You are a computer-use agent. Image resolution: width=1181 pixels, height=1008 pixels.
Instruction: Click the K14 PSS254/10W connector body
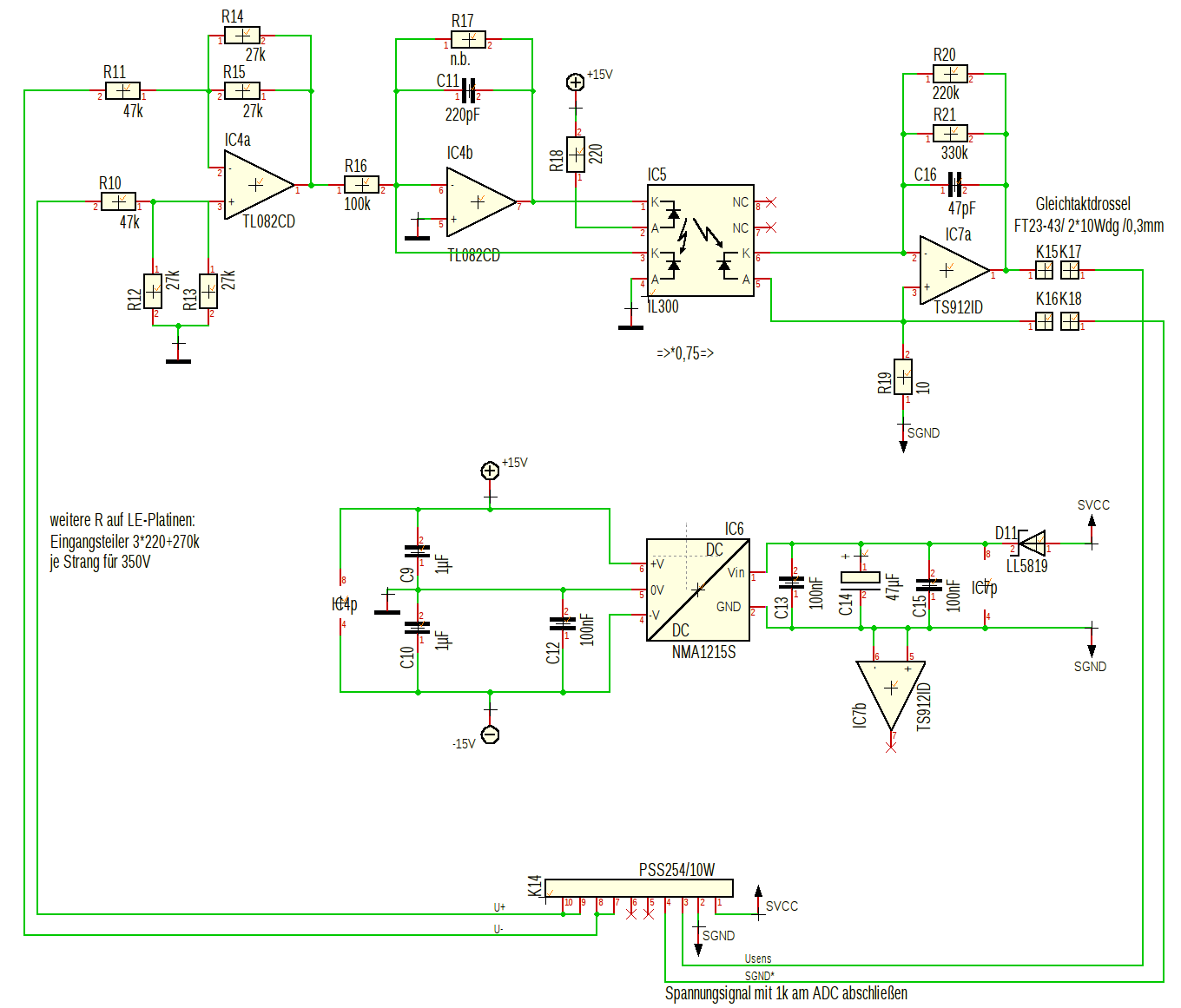click(x=638, y=888)
